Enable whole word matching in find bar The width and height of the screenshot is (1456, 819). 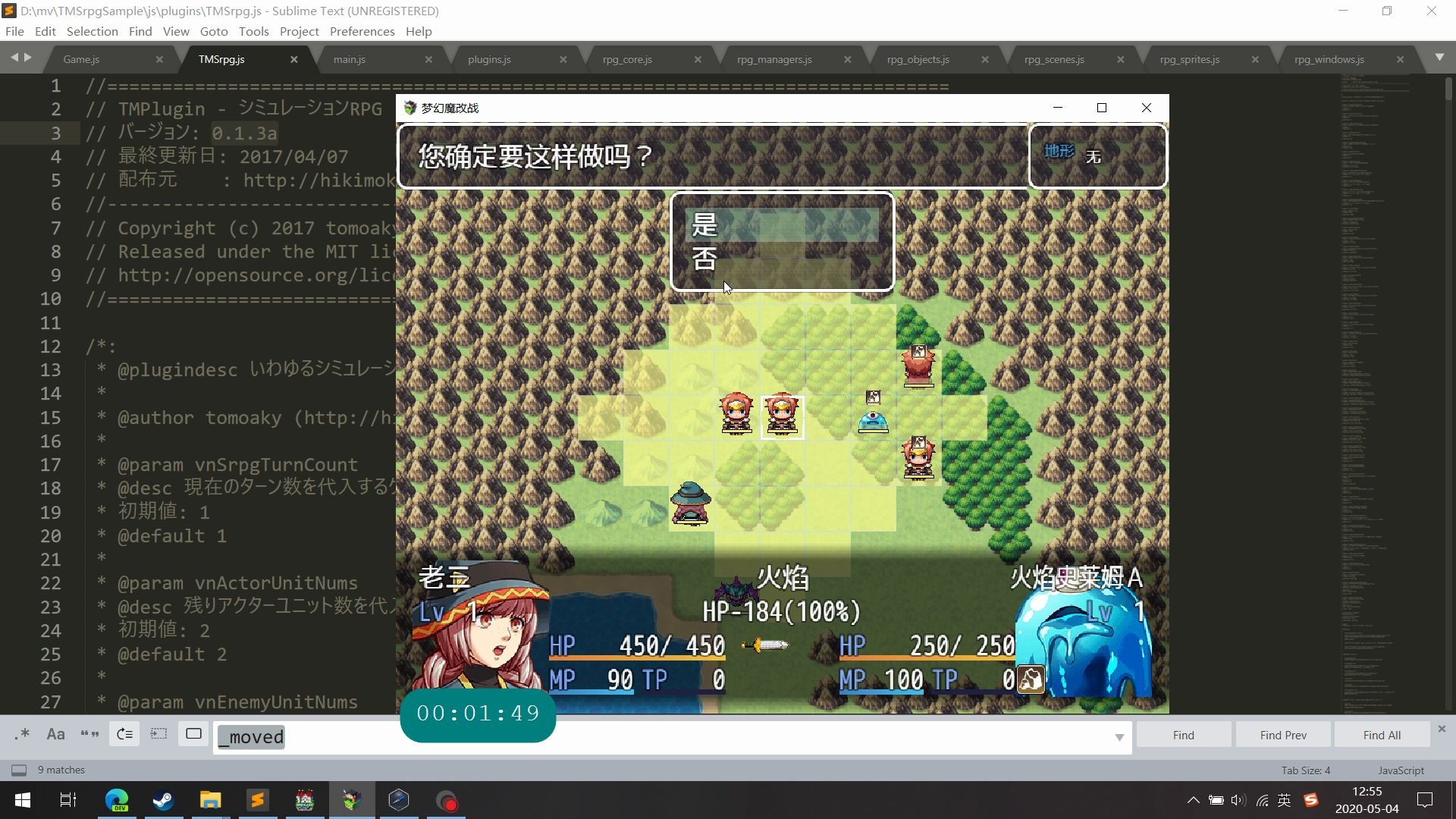pyautogui.click(x=89, y=734)
